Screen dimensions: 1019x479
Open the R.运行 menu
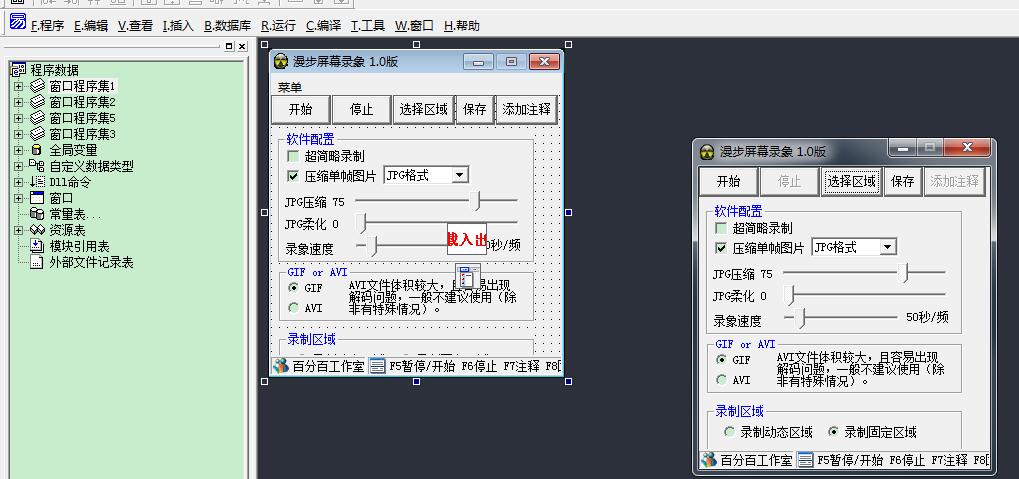278,26
